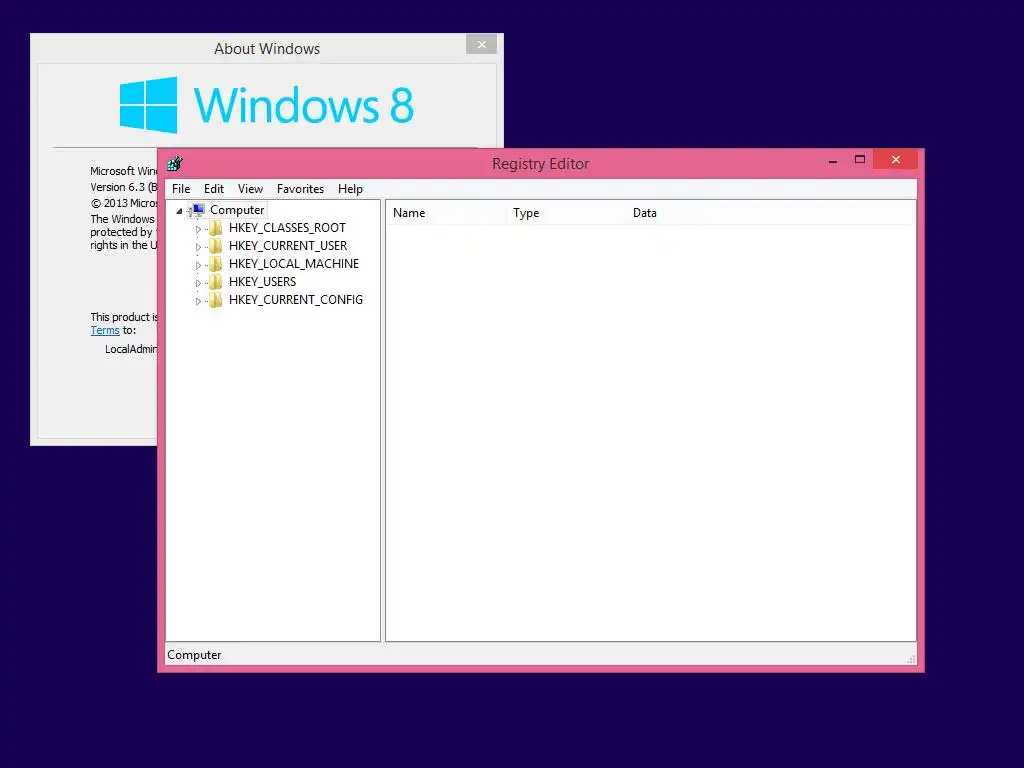
Task: Open the Help menu
Action: click(x=350, y=189)
